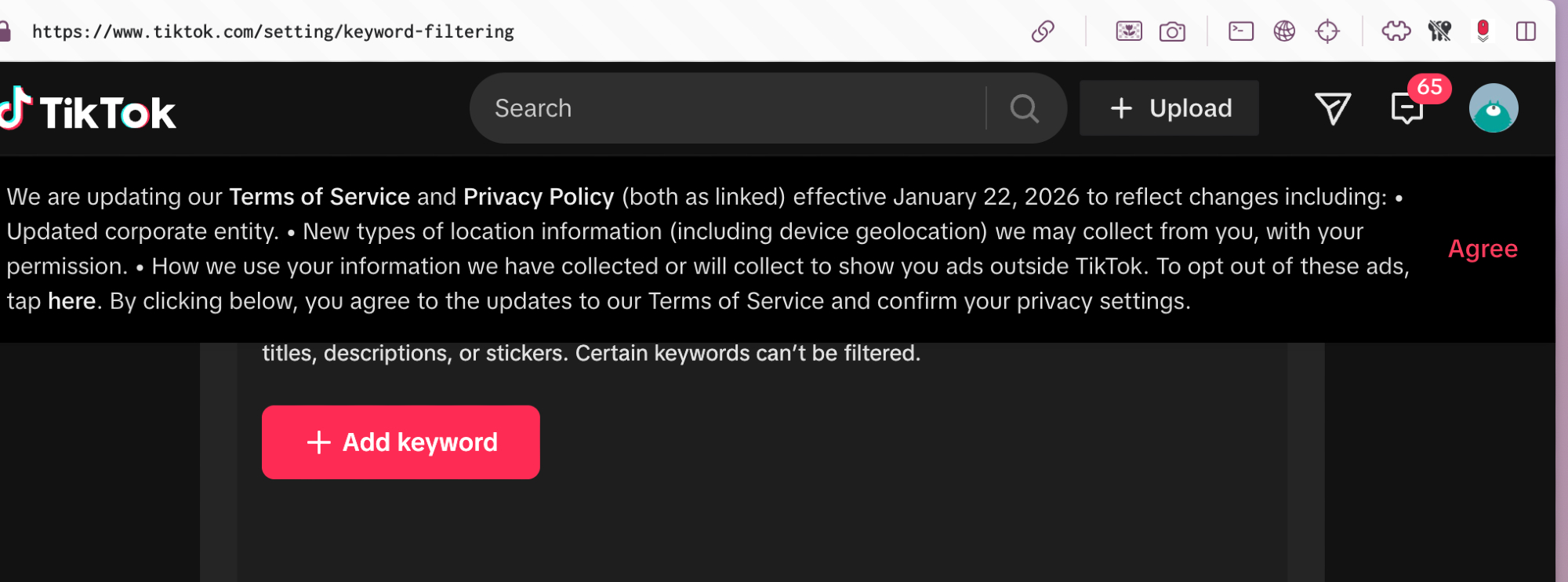The height and width of the screenshot is (582, 1568).
Task: Open the terminal console icon
Action: (x=1240, y=31)
